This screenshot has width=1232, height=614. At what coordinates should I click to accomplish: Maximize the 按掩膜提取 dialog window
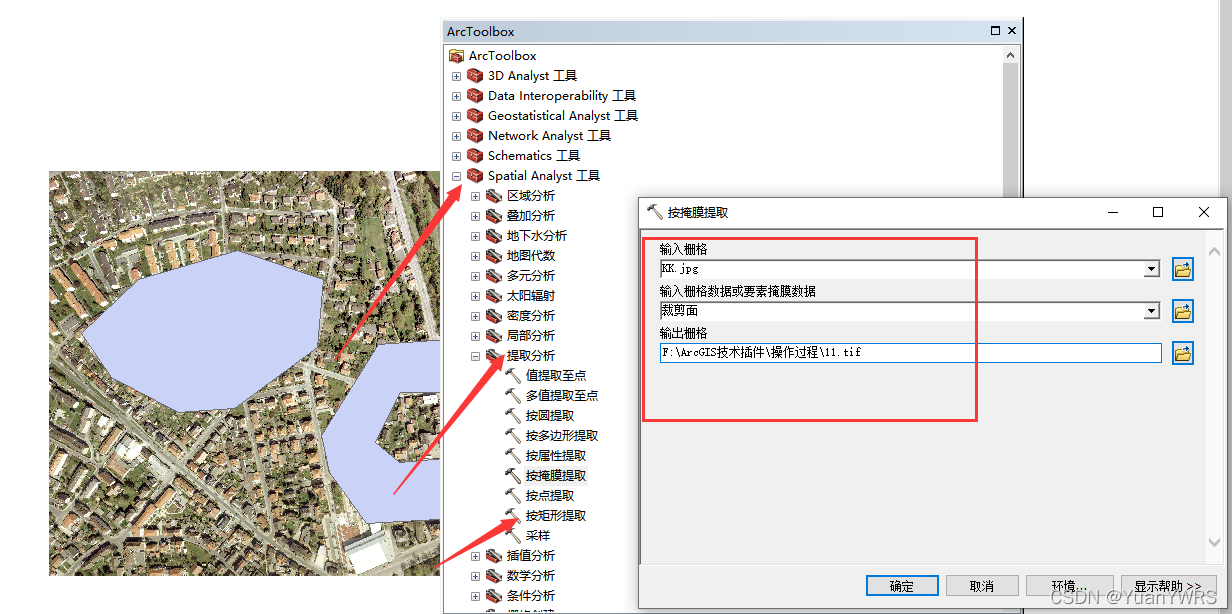[x=1158, y=212]
